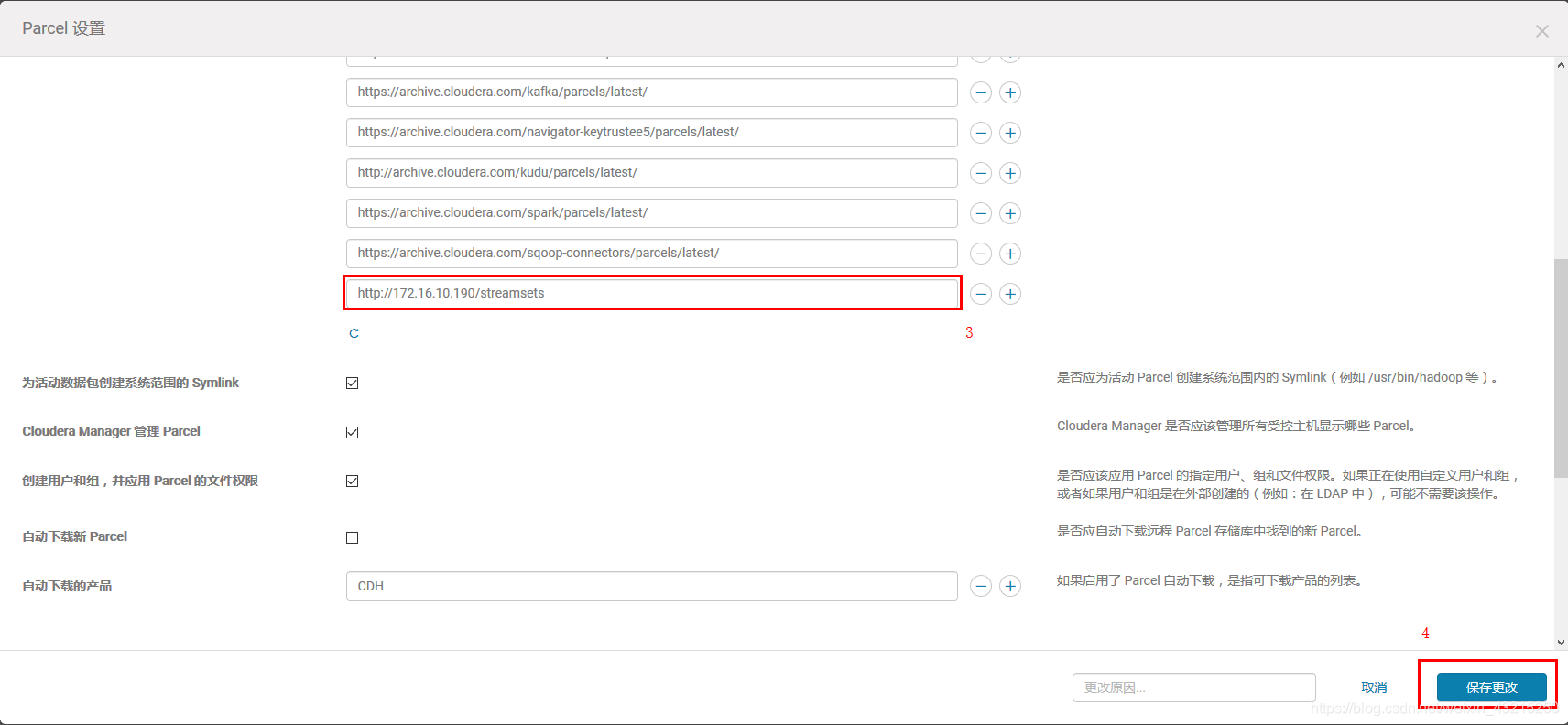This screenshot has width=1568, height=725.
Task: Add a row after the spark URL
Action: click(1009, 213)
